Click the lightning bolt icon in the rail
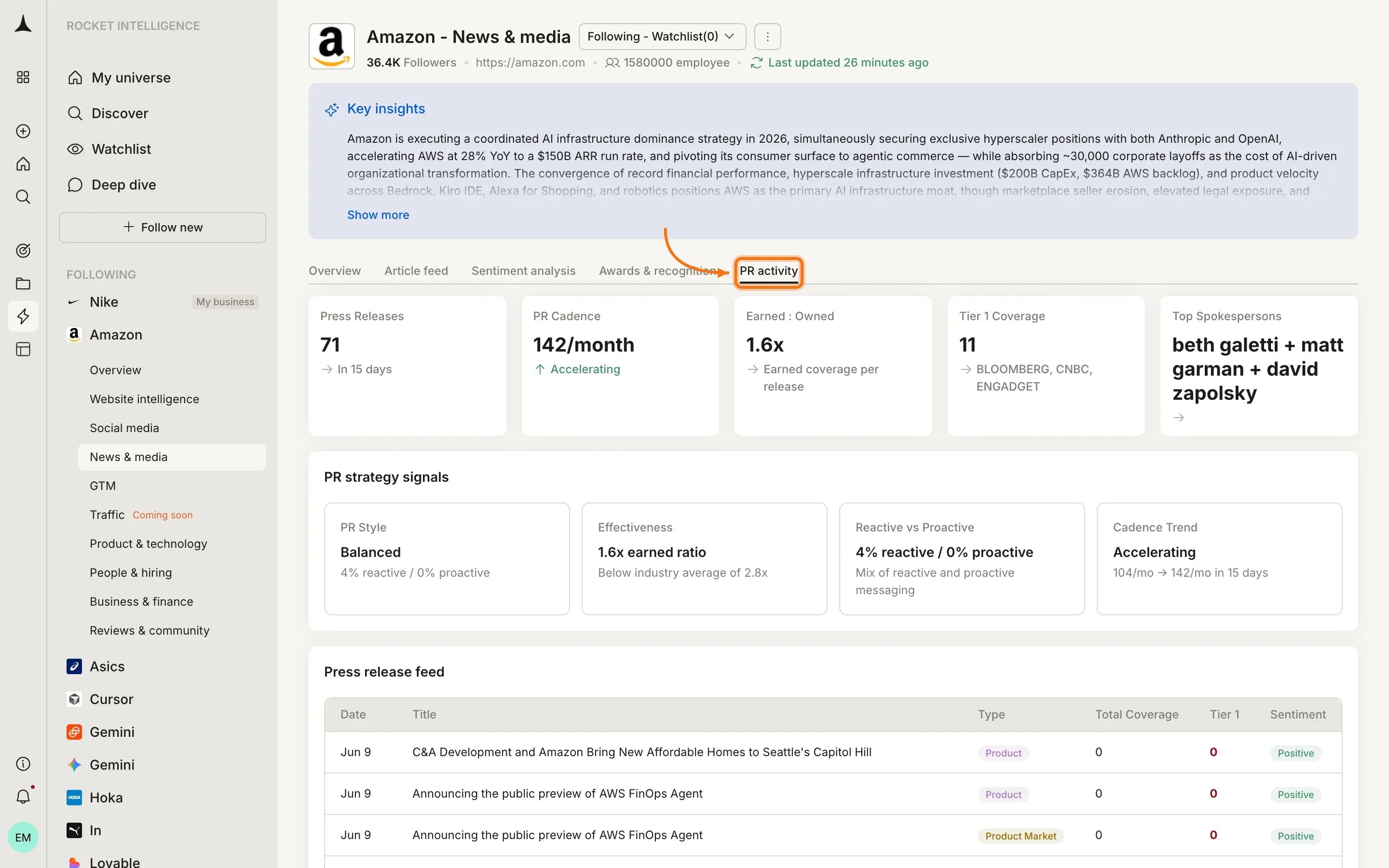Image resolution: width=1389 pixels, height=868 pixels. pyautogui.click(x=23, y=316)
